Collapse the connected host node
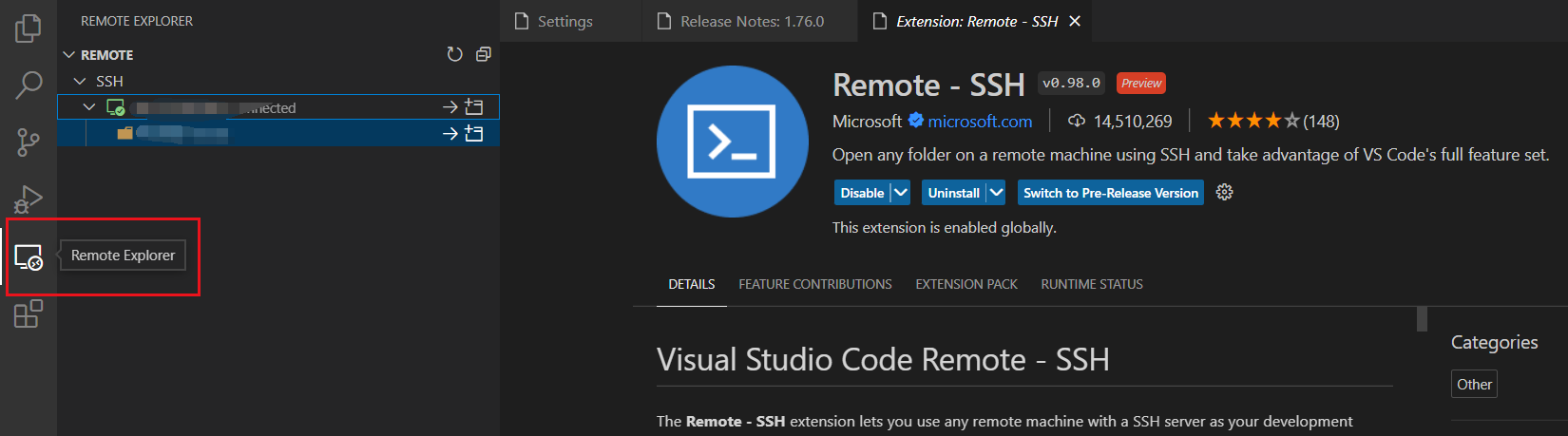 click(x=89, y=107)
